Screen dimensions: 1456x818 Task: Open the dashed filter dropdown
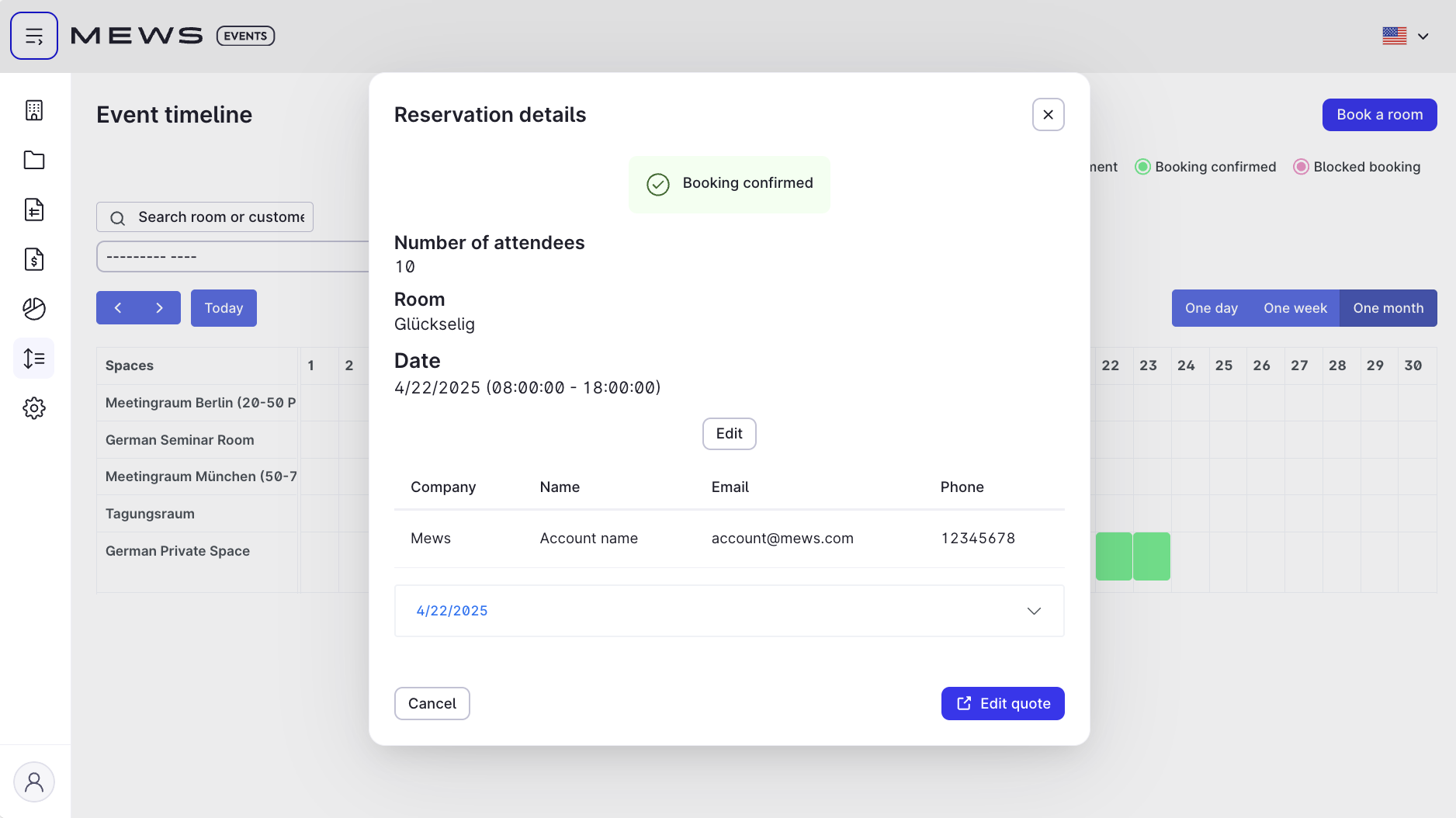click(233, 257)
